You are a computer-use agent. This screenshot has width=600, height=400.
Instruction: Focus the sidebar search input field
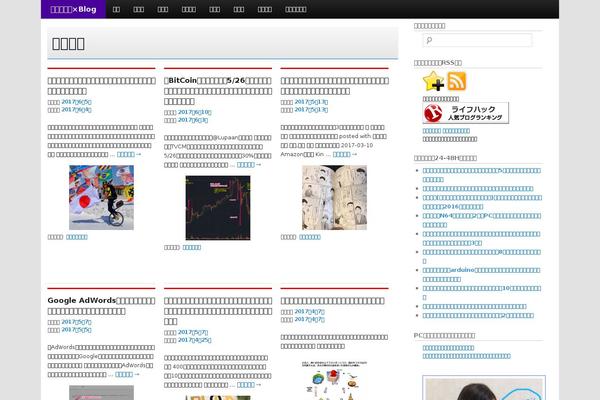[477, 40]
